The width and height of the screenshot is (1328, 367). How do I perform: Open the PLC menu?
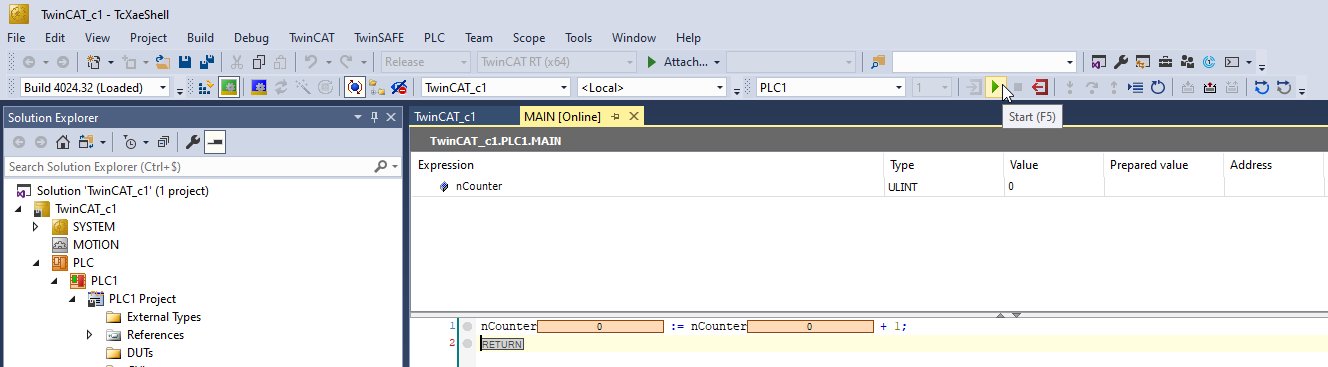click(434, 37)
